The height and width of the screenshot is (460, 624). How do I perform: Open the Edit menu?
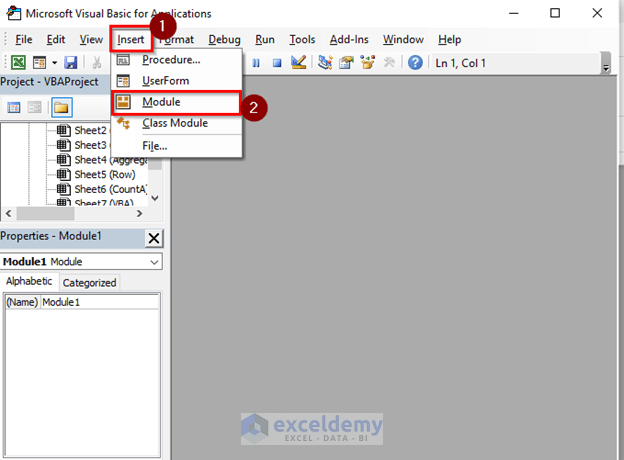[x=56, y=40]
